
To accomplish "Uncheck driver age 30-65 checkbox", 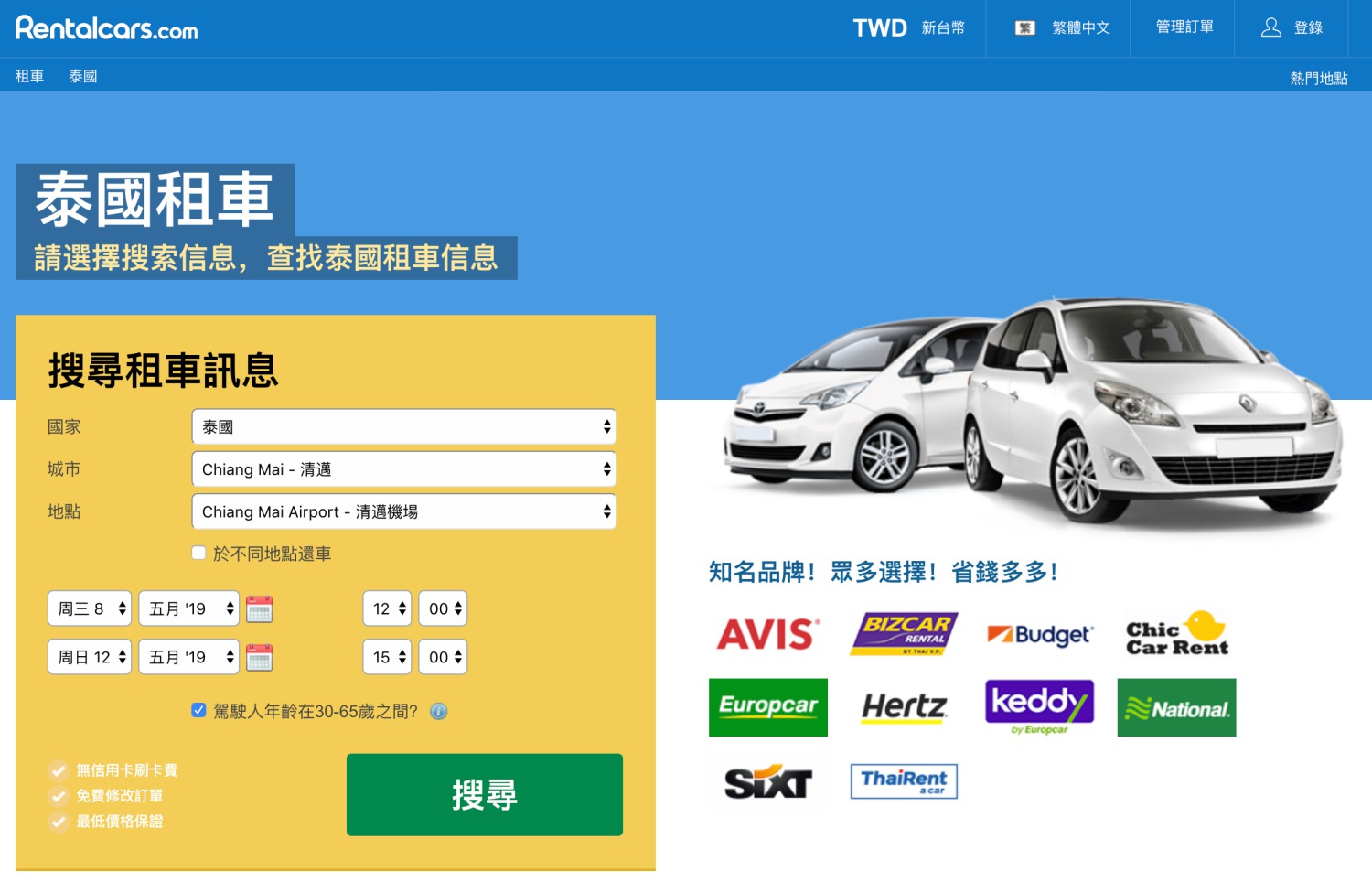I will [198, 710].
